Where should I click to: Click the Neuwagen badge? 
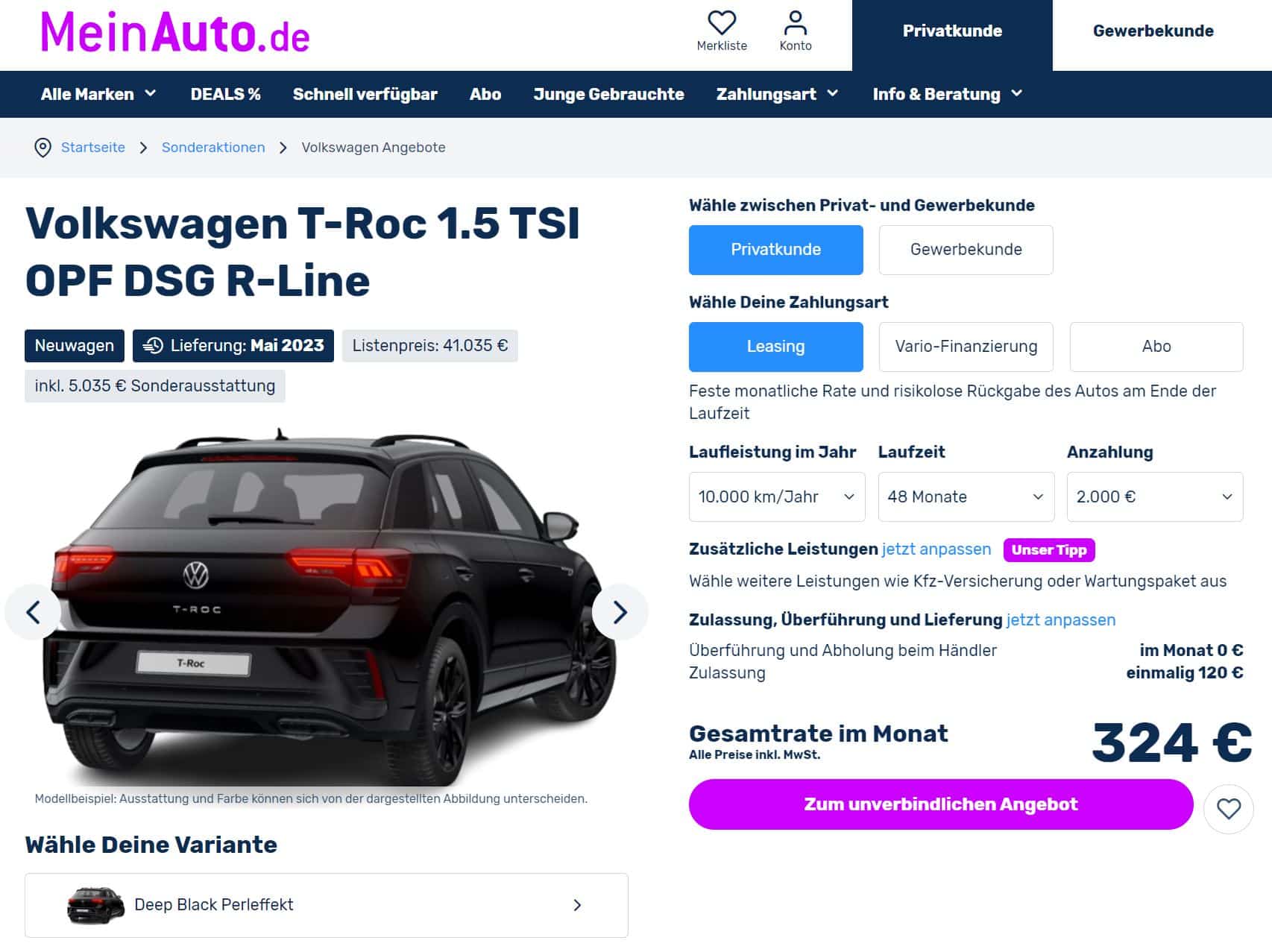tap(75, 346)
